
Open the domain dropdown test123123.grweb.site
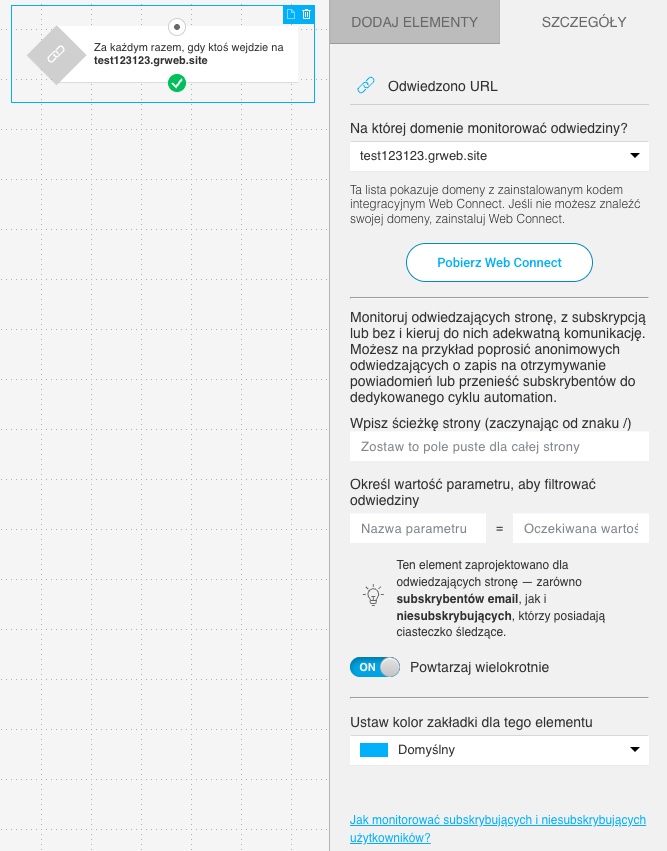pos(499,156)
